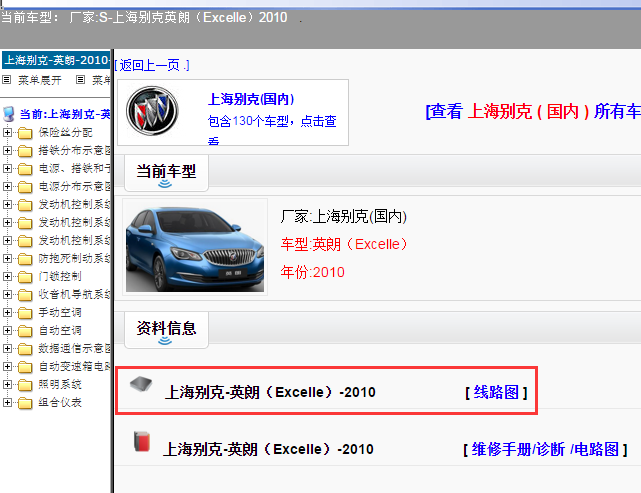Select 手动空调 tree label

[60, 312]
